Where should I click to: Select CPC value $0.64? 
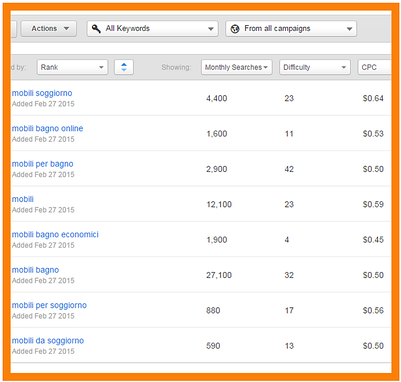(373, 98)
